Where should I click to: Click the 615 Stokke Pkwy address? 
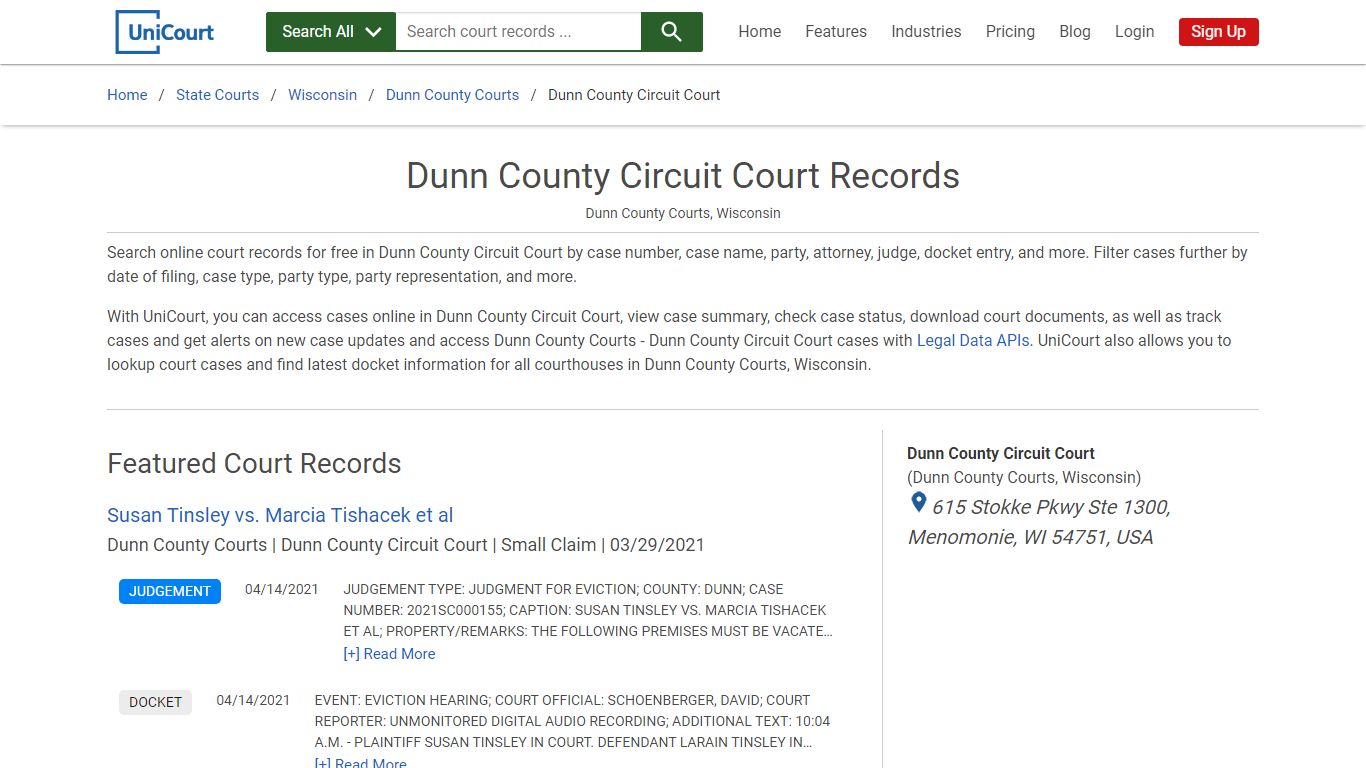tap(1039, 522)
